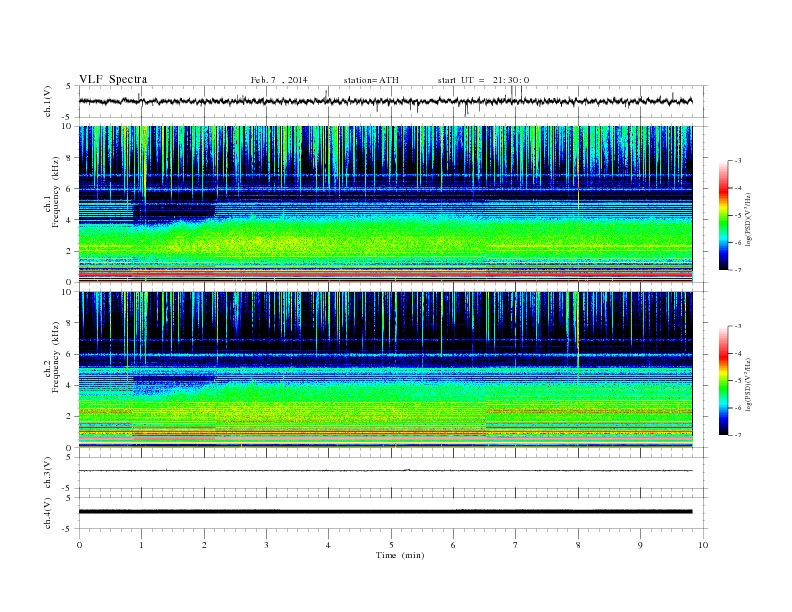Click time axis tick label "3"
This screenshot has width=792, height=612.
pyautogui.click(x=266, y=545)
